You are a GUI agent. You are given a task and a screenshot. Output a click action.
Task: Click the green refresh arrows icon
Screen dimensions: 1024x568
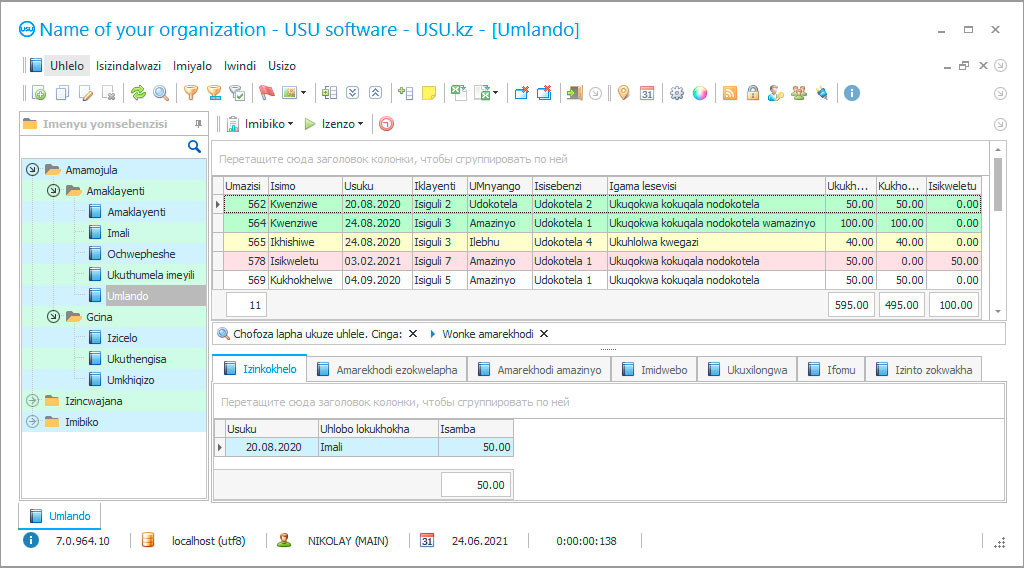(x=138, y=93)
